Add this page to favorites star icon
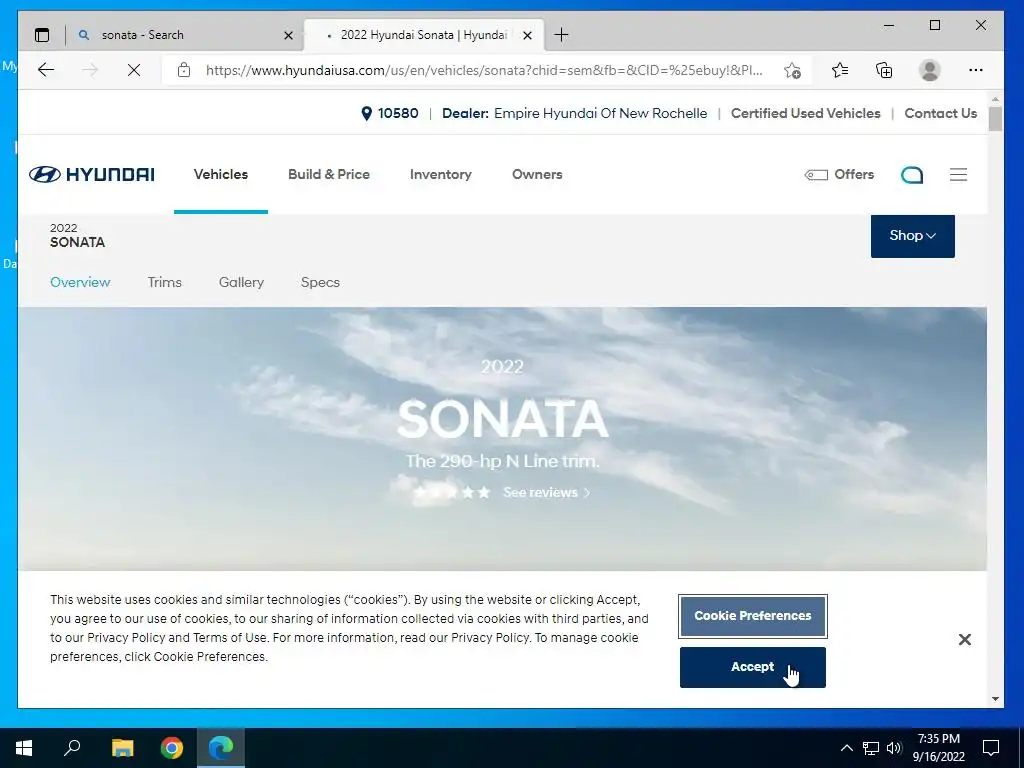The height and width of the screenshot is (768, 1024). (792, 70)
